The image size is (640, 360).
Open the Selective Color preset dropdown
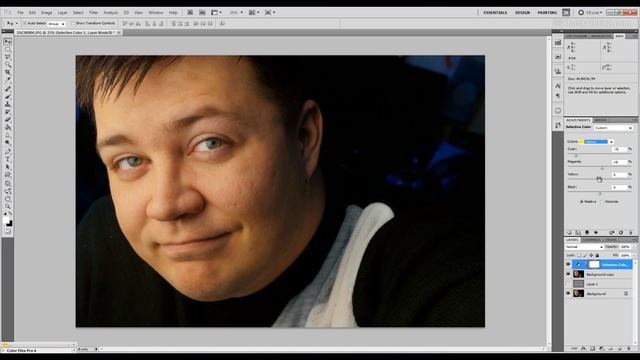coord(613,128)
